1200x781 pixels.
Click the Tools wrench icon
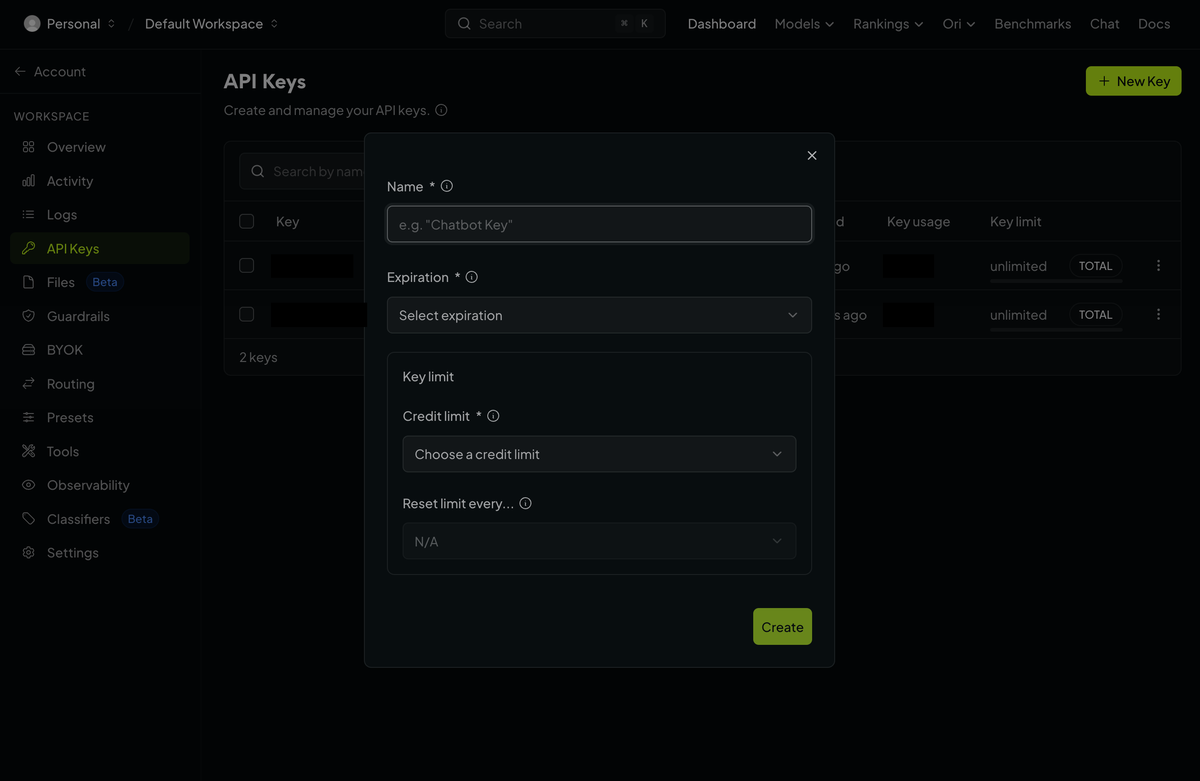(28, 451)
